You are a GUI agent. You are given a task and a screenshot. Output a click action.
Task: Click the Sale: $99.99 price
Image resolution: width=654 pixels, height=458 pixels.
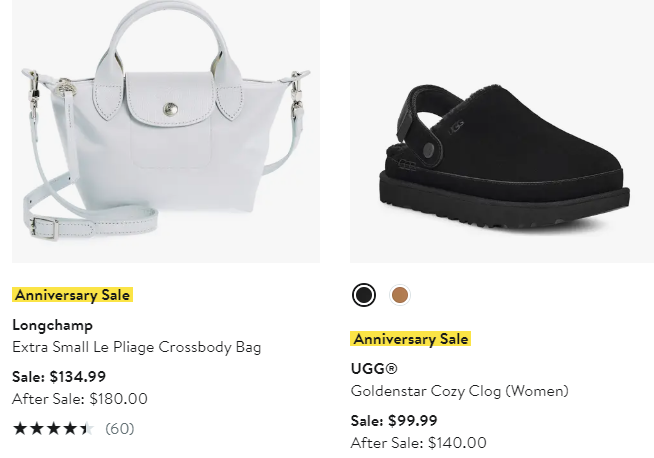tap(394, 421)
